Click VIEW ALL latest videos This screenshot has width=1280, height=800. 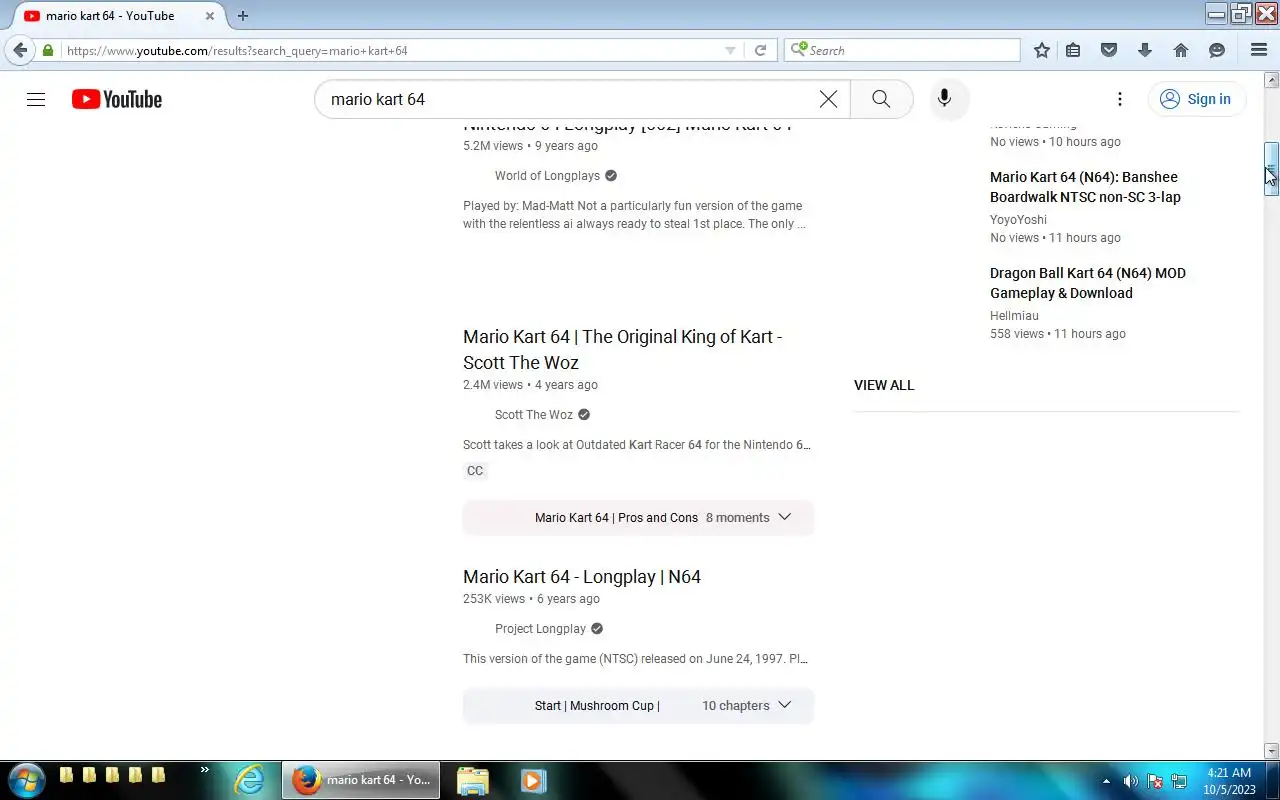click(x=884, y=385)
